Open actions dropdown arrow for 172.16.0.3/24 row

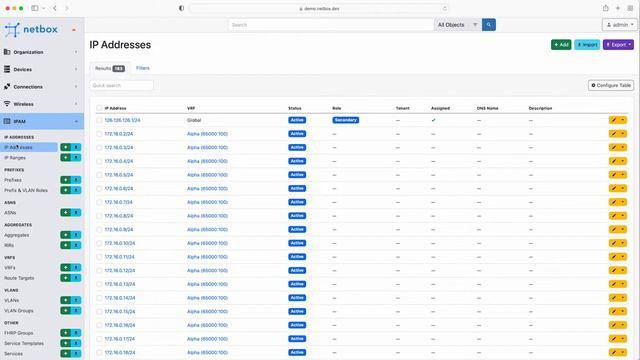tap(623, 147)
